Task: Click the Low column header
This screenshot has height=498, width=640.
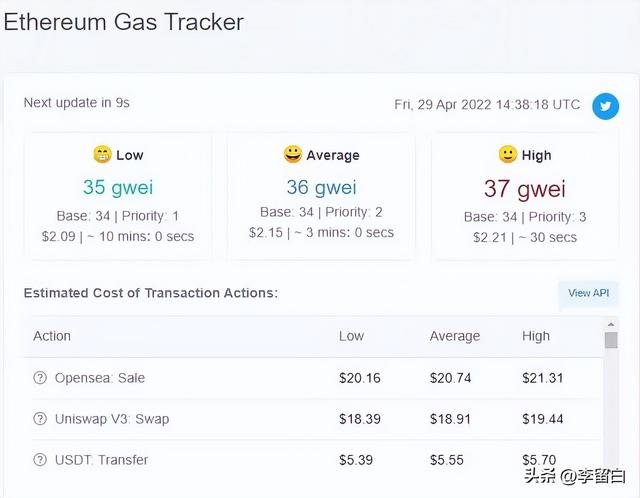Action: (x=351, y=336)
